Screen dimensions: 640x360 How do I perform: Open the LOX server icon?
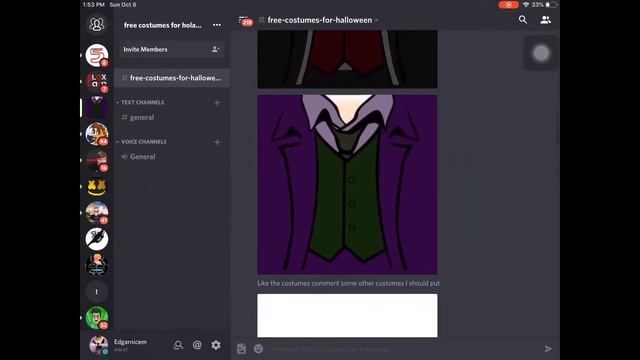97,81
